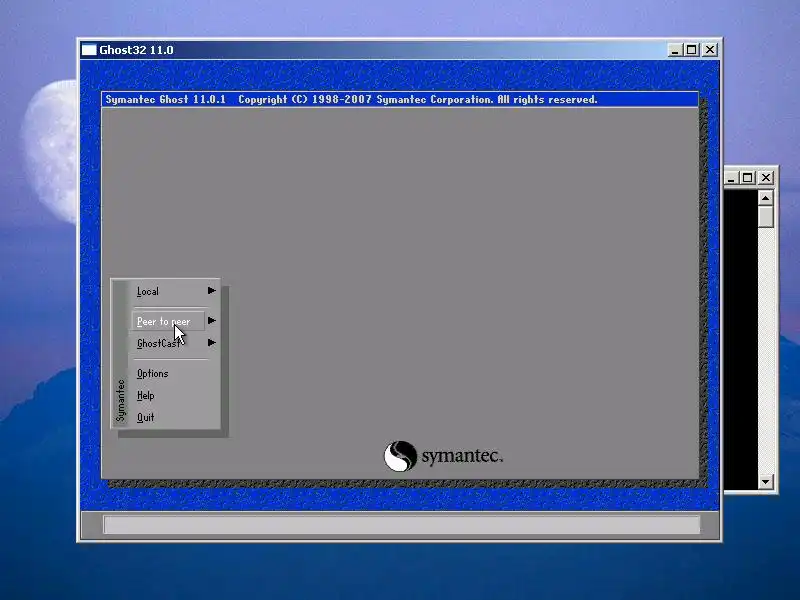Open Options in the Ghost menu
This screenshot has width=800, height=600.
pyautogui.click(x=153, y=373)
